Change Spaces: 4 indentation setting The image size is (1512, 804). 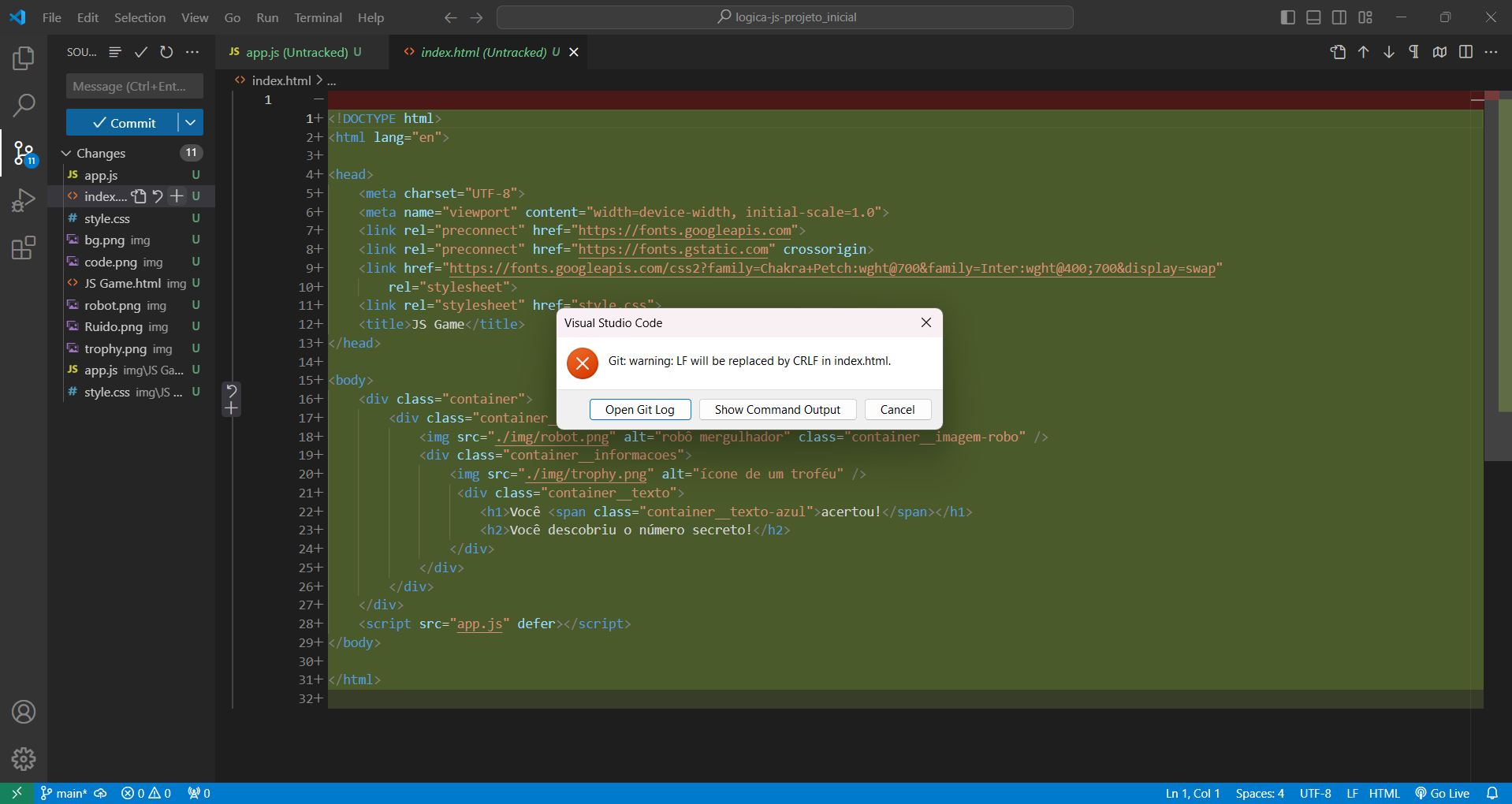pos(1260,793)
